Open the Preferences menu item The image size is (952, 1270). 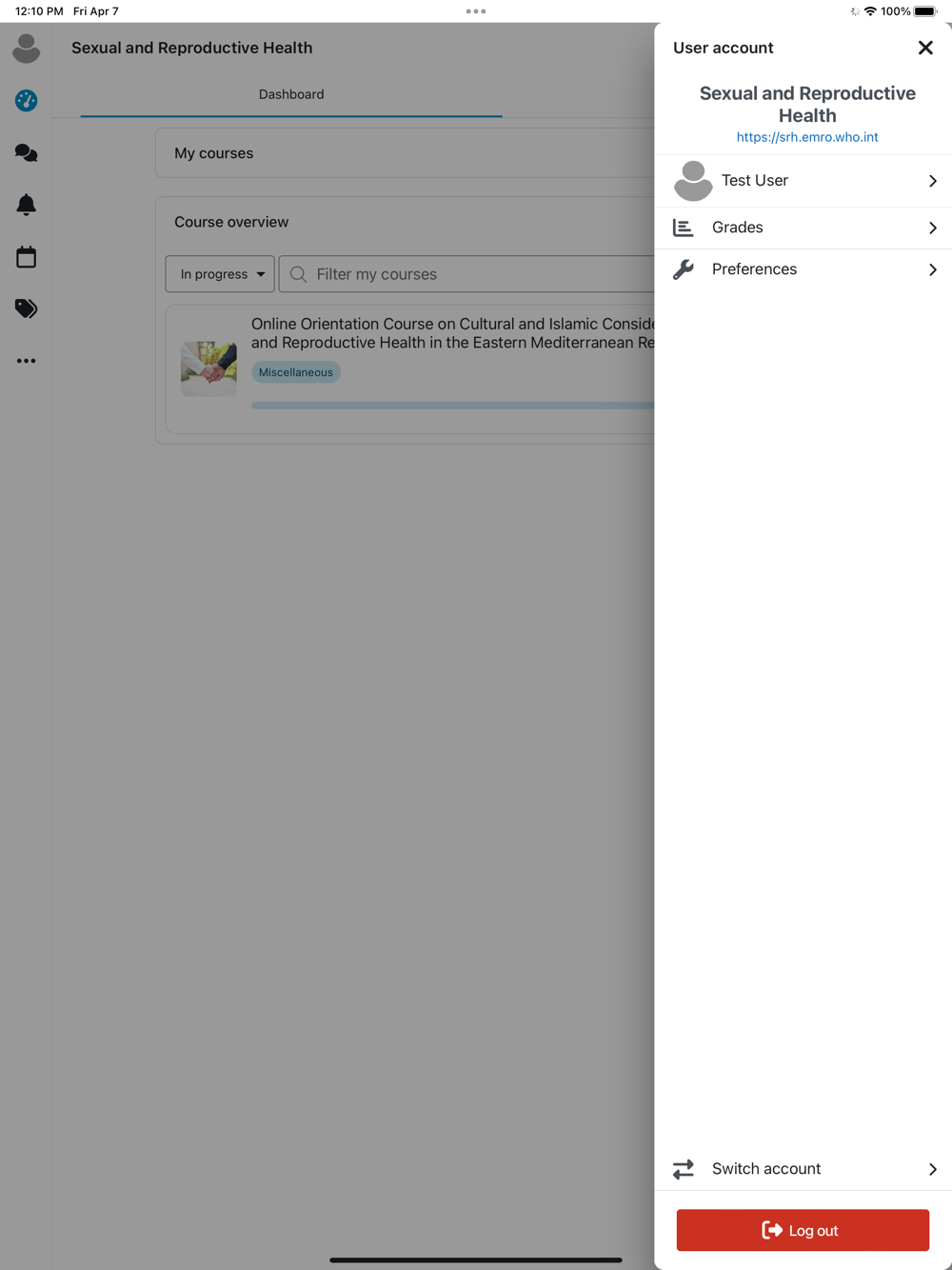803,269
